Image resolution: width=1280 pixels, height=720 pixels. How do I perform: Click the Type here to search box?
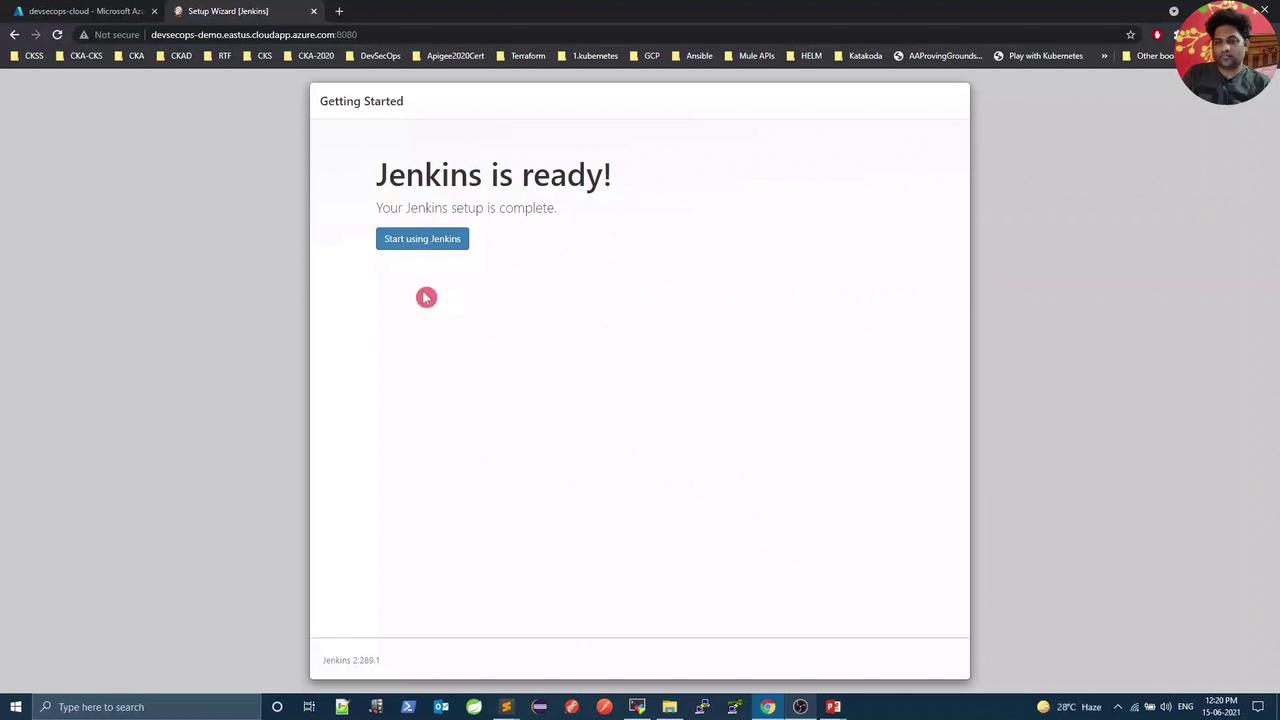(146, 707)
